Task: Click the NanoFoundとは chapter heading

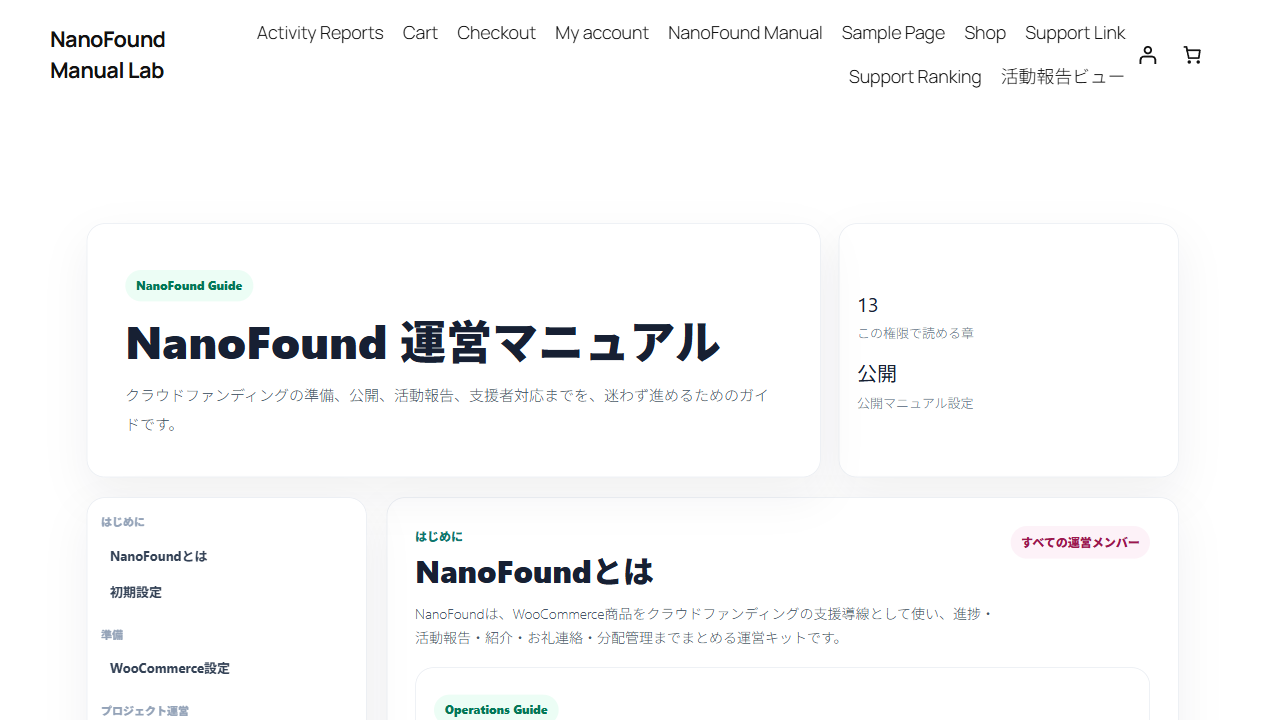Action: click(534, 572)
